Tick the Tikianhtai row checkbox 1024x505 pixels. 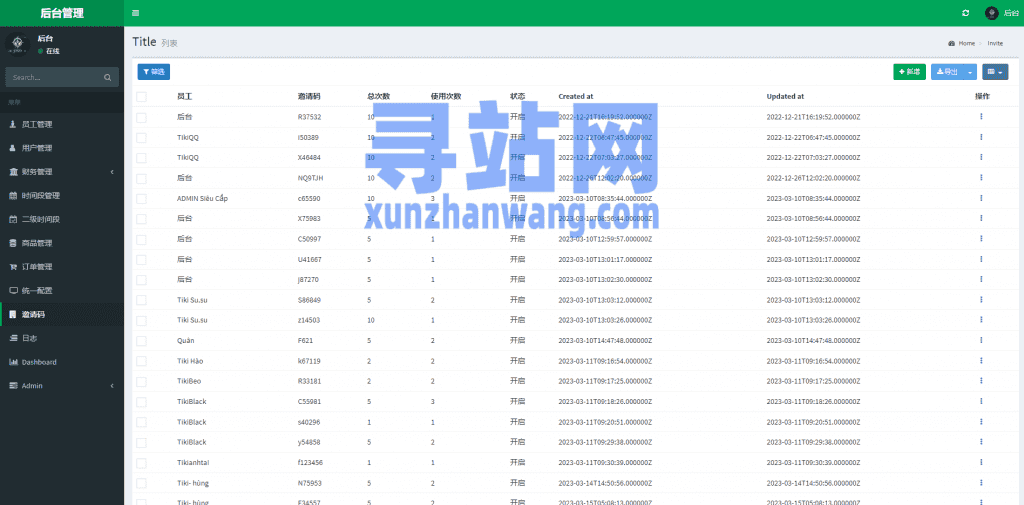click(x=142, y=463)
